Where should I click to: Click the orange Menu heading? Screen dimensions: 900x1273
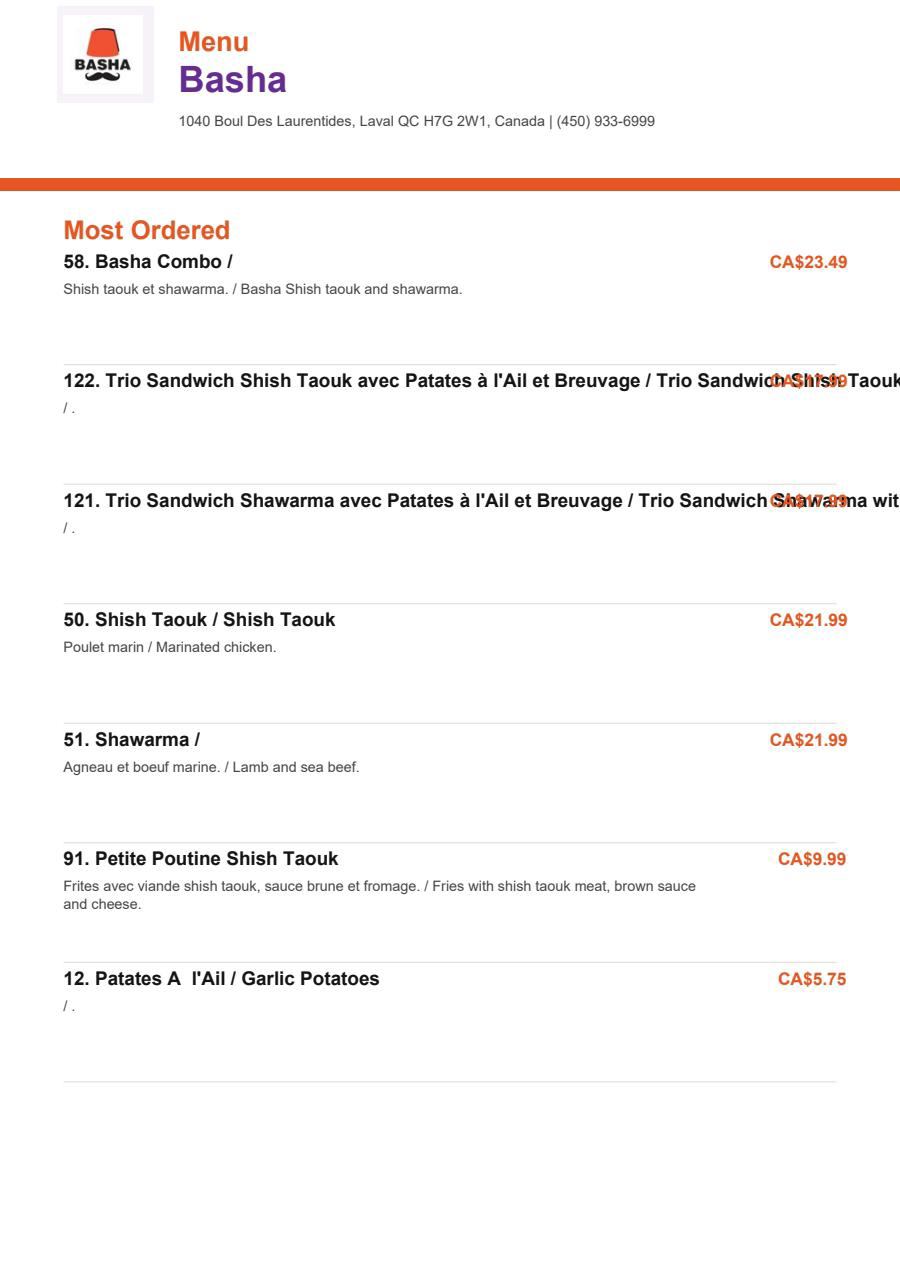click(x=214, y=42)
